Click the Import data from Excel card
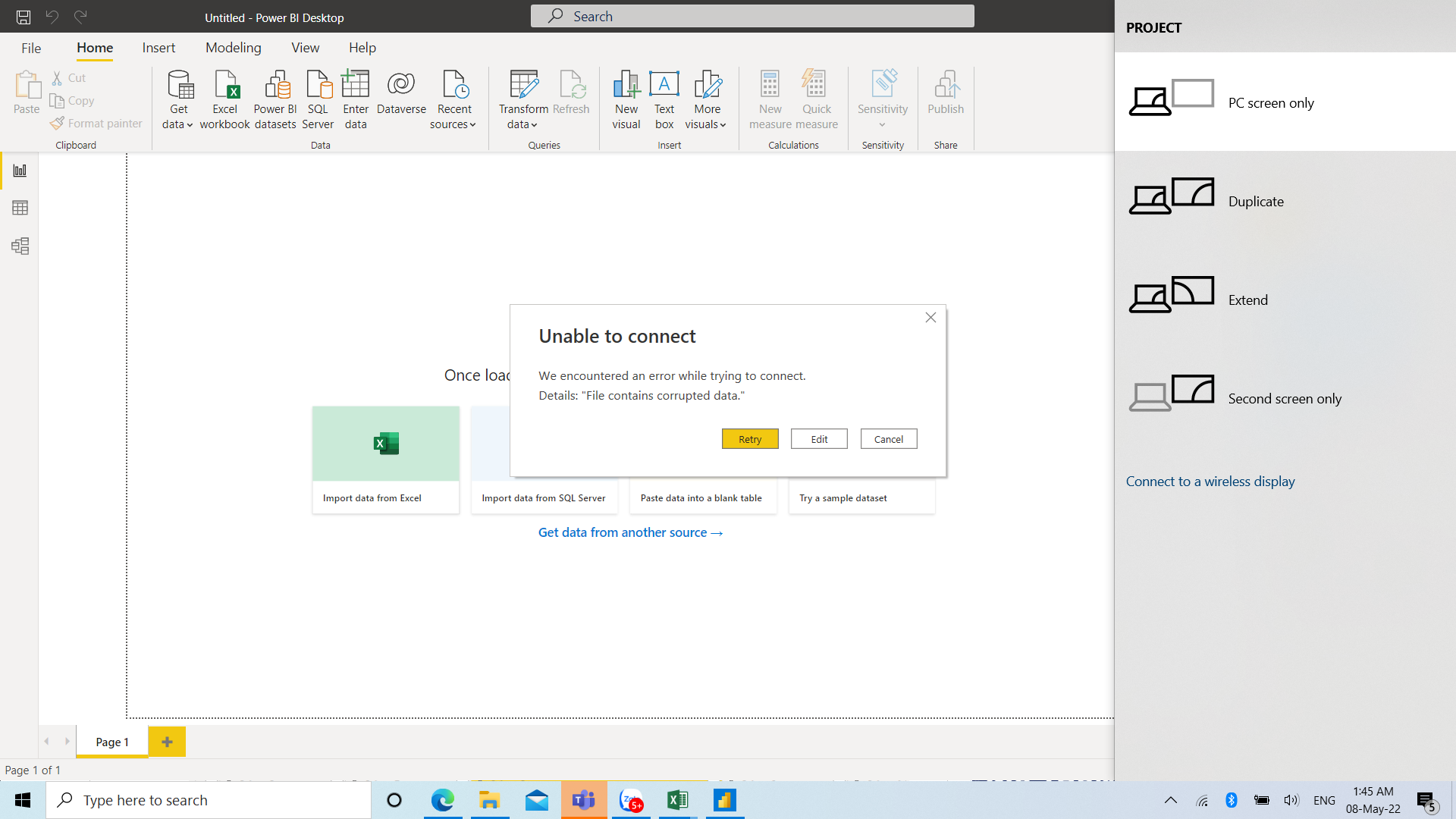1456x819 pixels. (x=385, y=460)
